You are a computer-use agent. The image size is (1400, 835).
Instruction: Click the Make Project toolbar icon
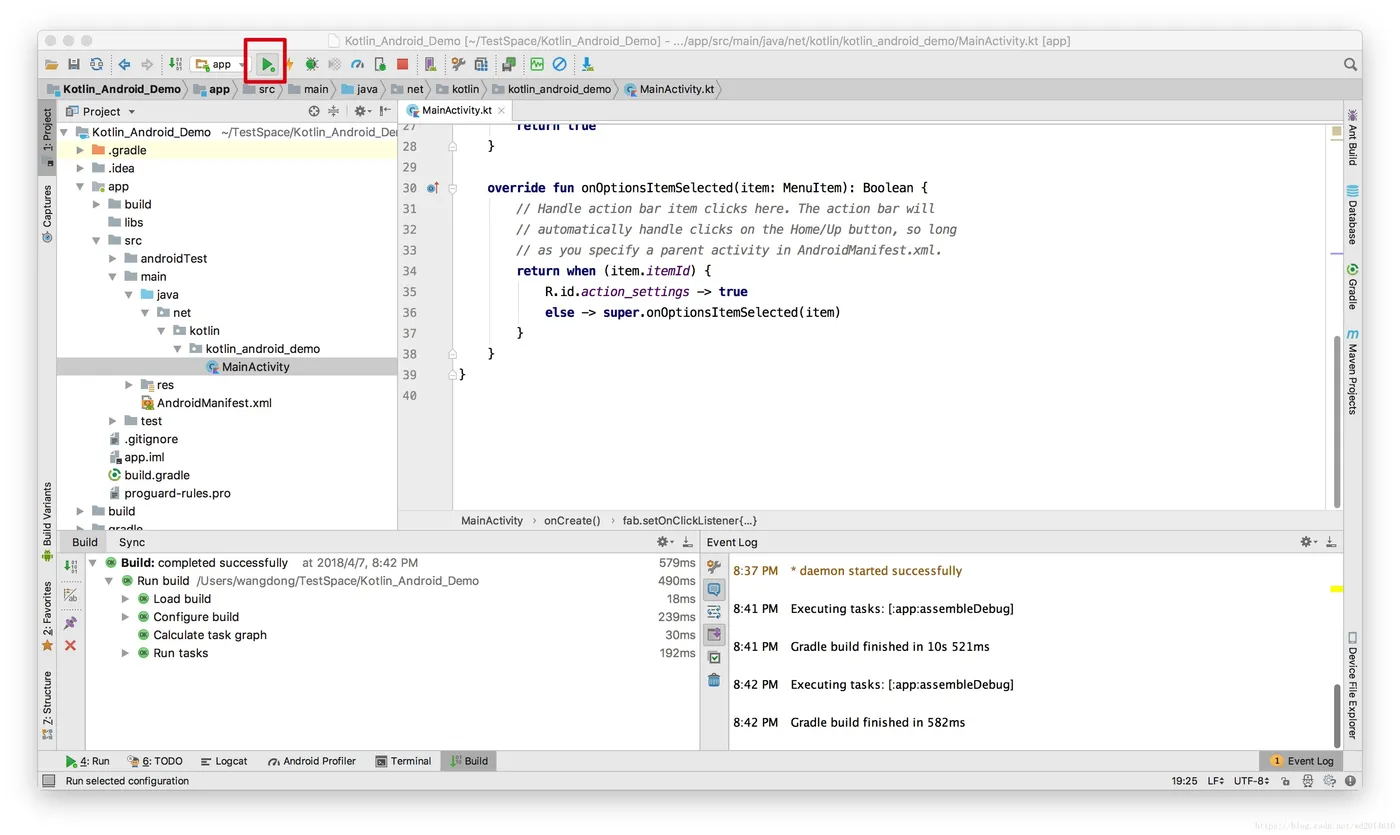175,64
